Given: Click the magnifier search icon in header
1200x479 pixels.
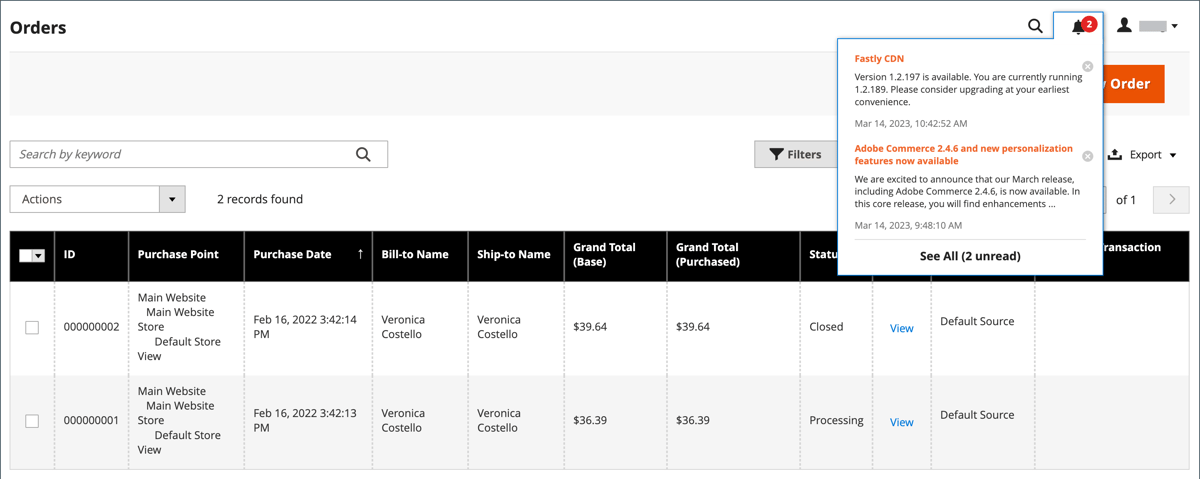Looking at the screenshot, I should pyautogui.click(x=1035, y=26).
